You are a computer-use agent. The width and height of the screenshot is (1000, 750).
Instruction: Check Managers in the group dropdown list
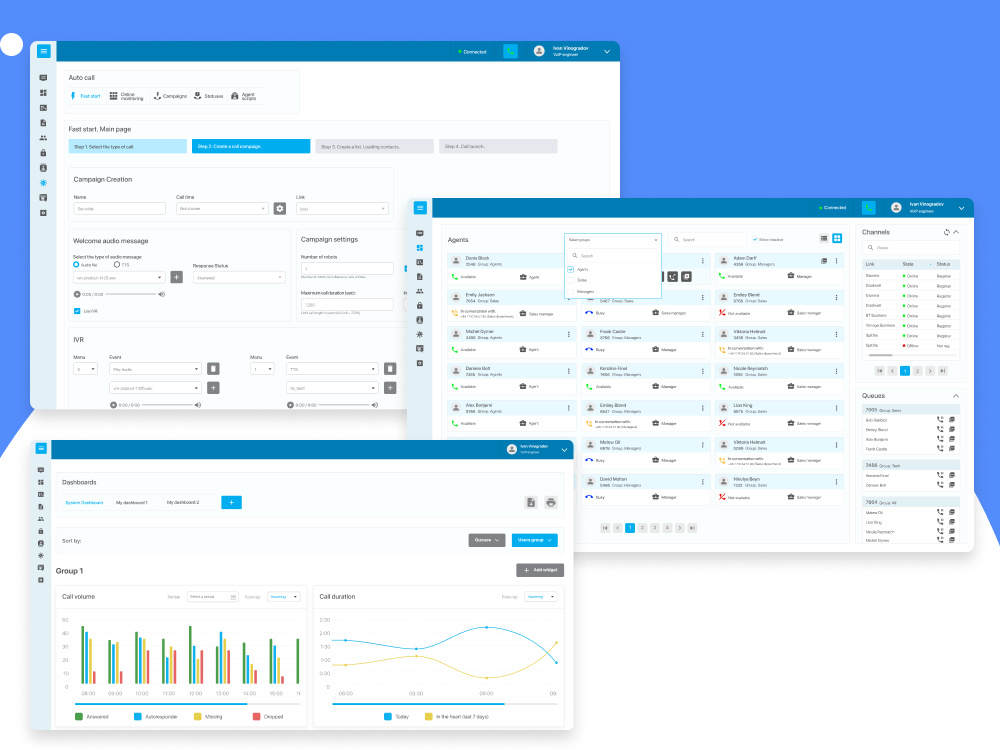(x=571, y=291)
